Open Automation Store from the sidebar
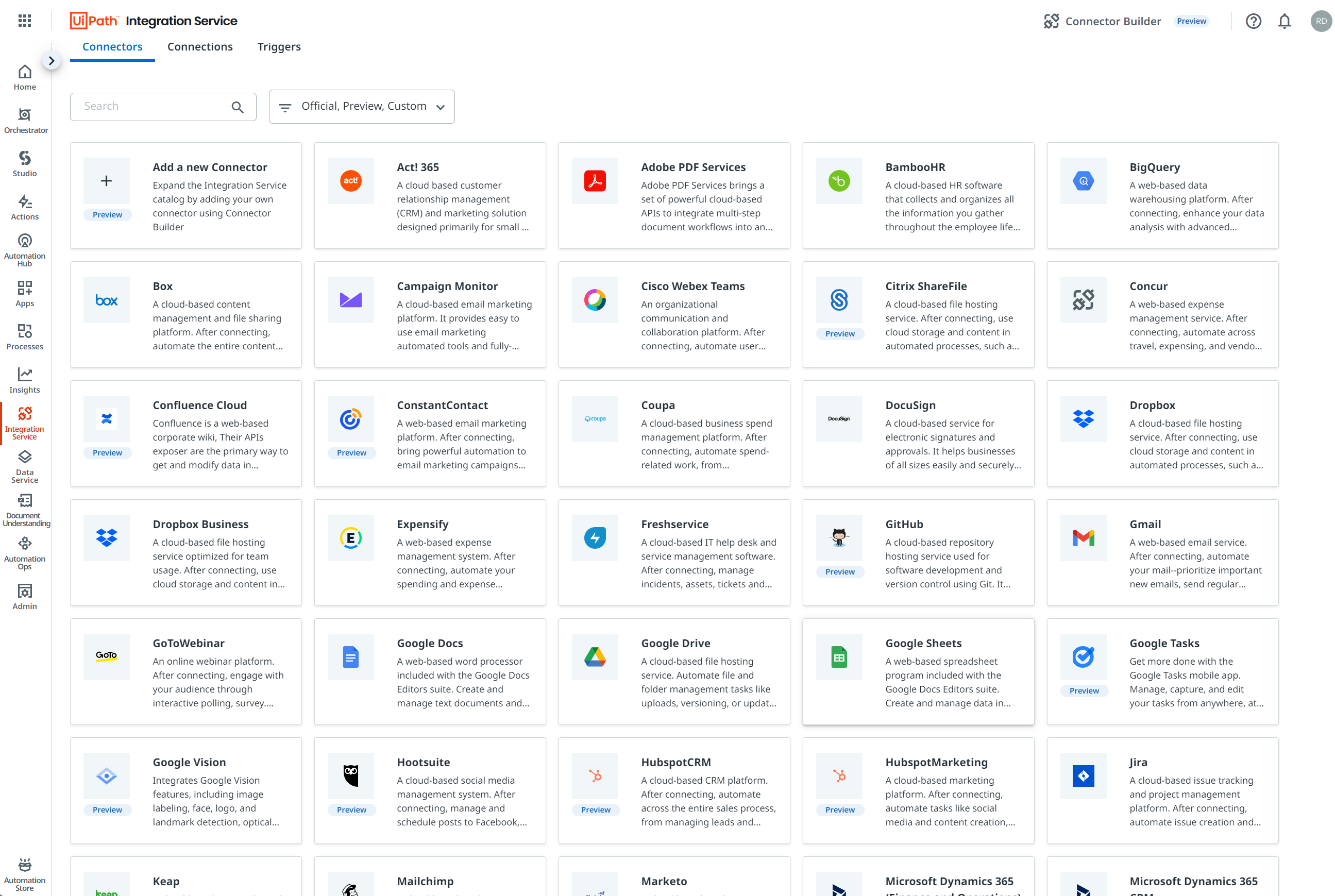Image resolution: width=1335 pixels, height=896 pixels. pos(25,875)
